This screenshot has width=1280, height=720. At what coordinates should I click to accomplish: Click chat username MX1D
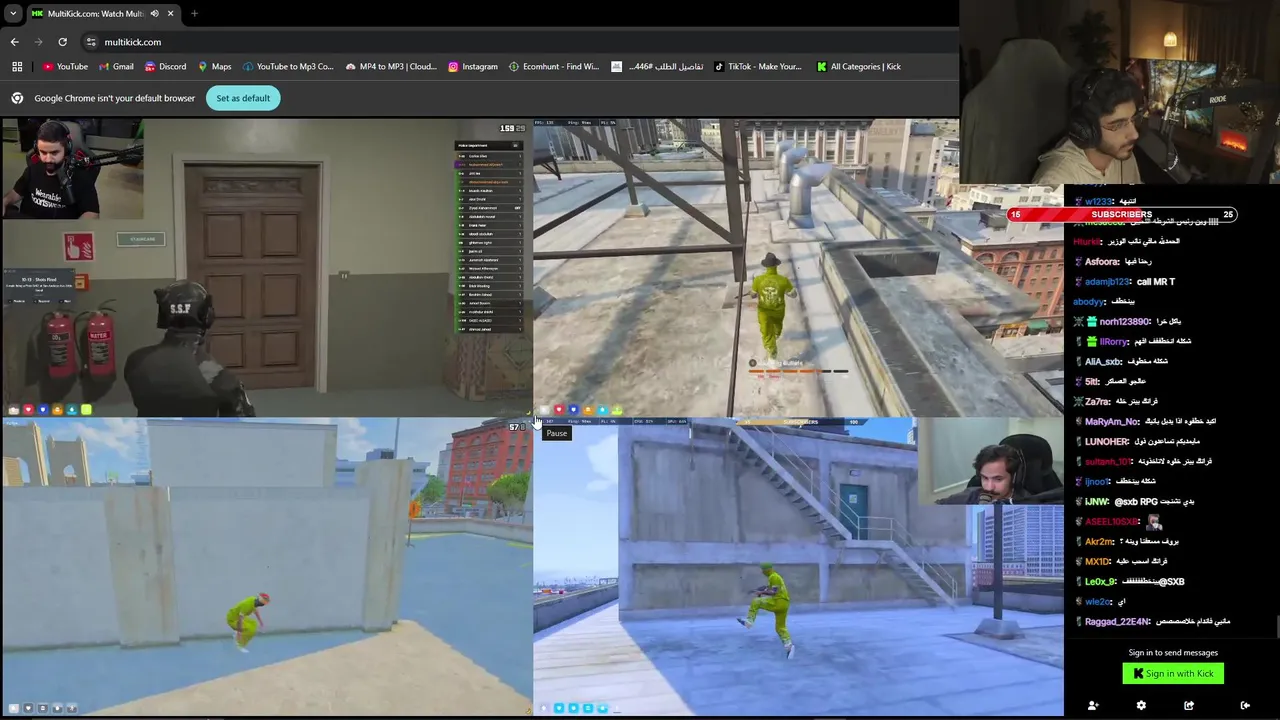[1098, 562]
